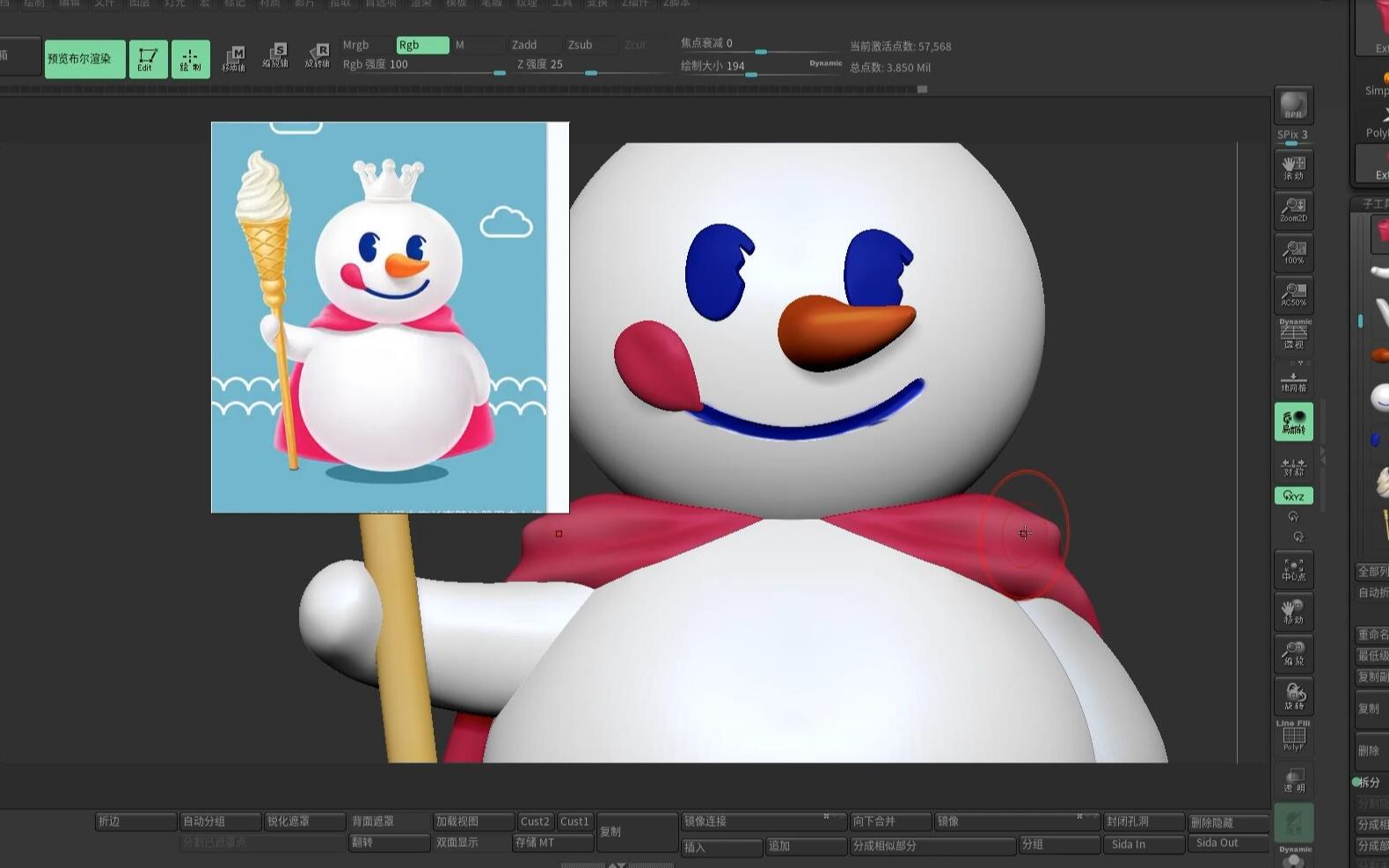Click the Edit mode button
The image size is (1389, 868).
tap(148, 59)
